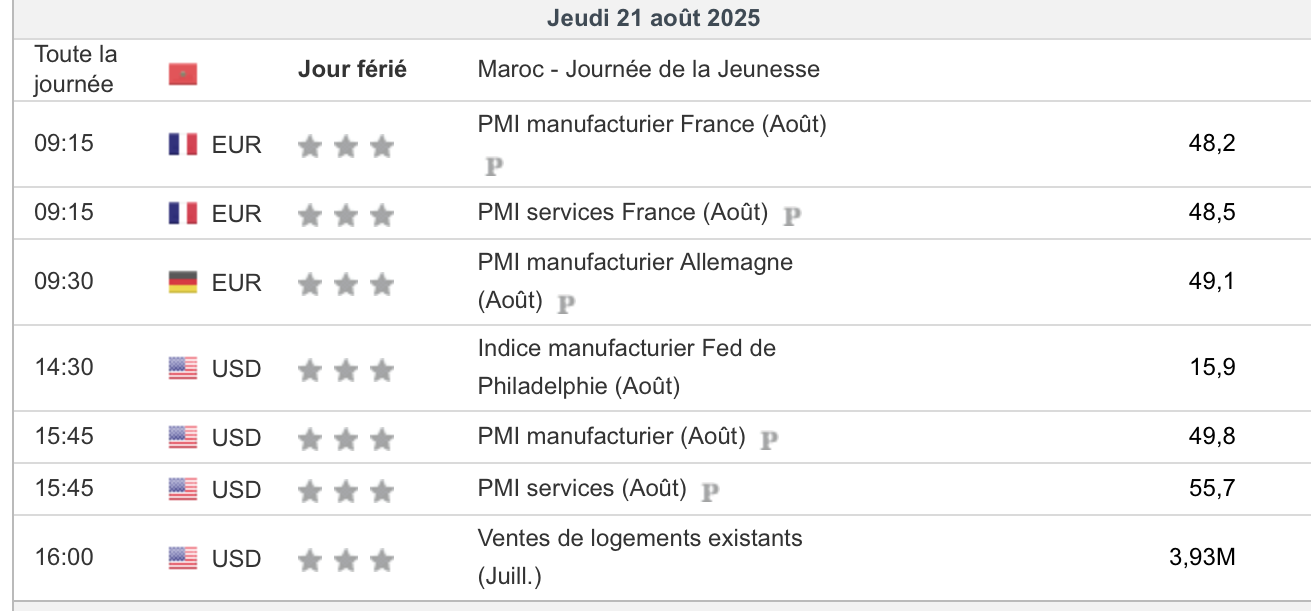Click the Germany flag icon
Image resolution: width=1311 pixels, height=611 pixels.
pos(183,283)
